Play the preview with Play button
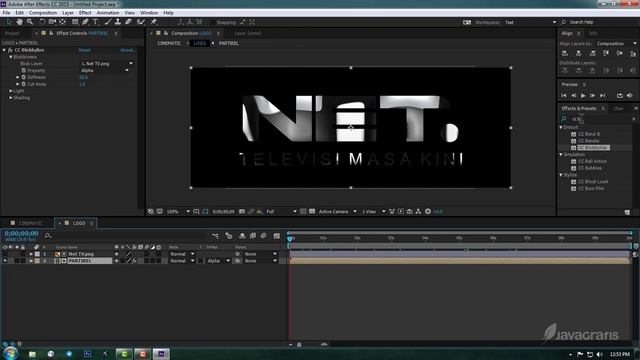 583,96
